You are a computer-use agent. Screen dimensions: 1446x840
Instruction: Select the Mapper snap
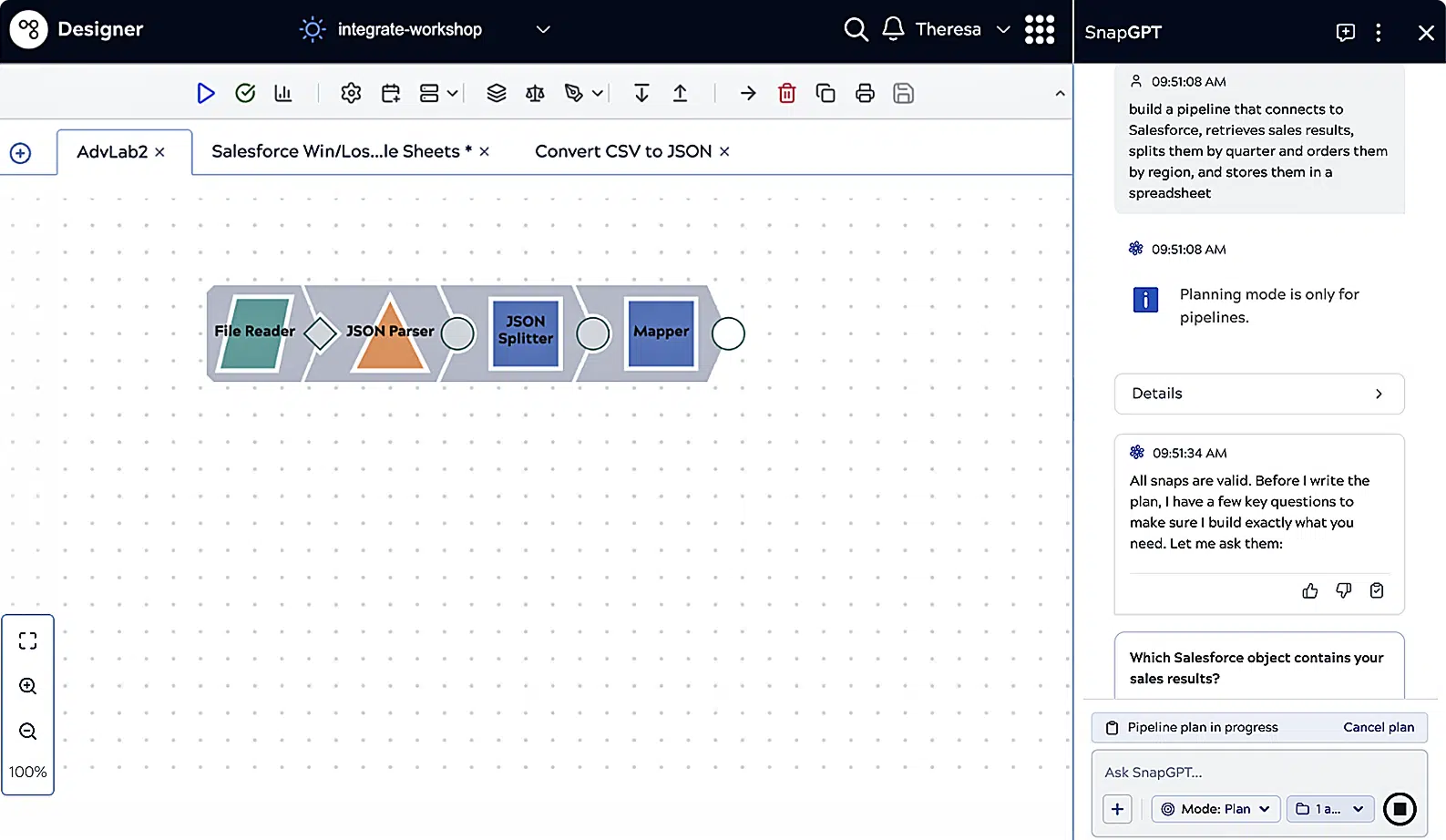pos(661,333)
